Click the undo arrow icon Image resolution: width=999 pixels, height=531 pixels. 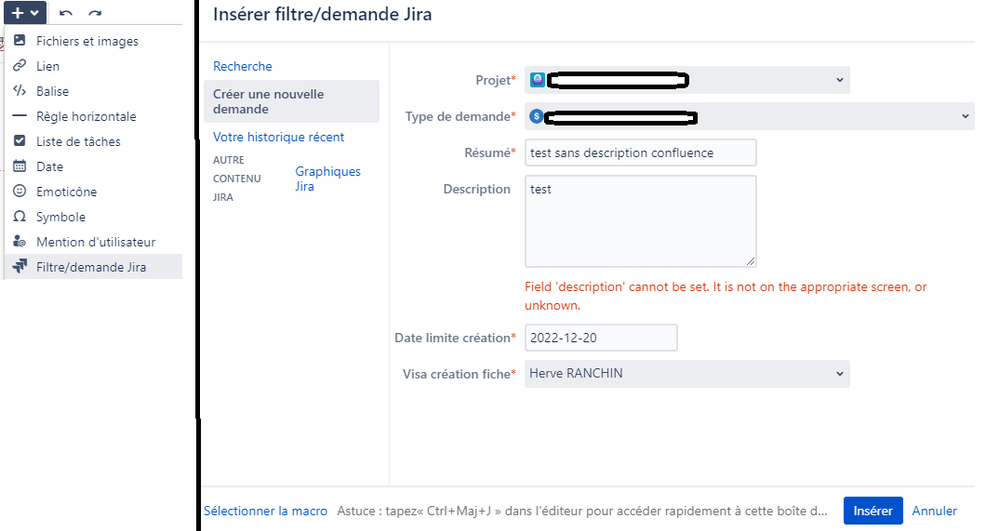[x=66, y=13]
